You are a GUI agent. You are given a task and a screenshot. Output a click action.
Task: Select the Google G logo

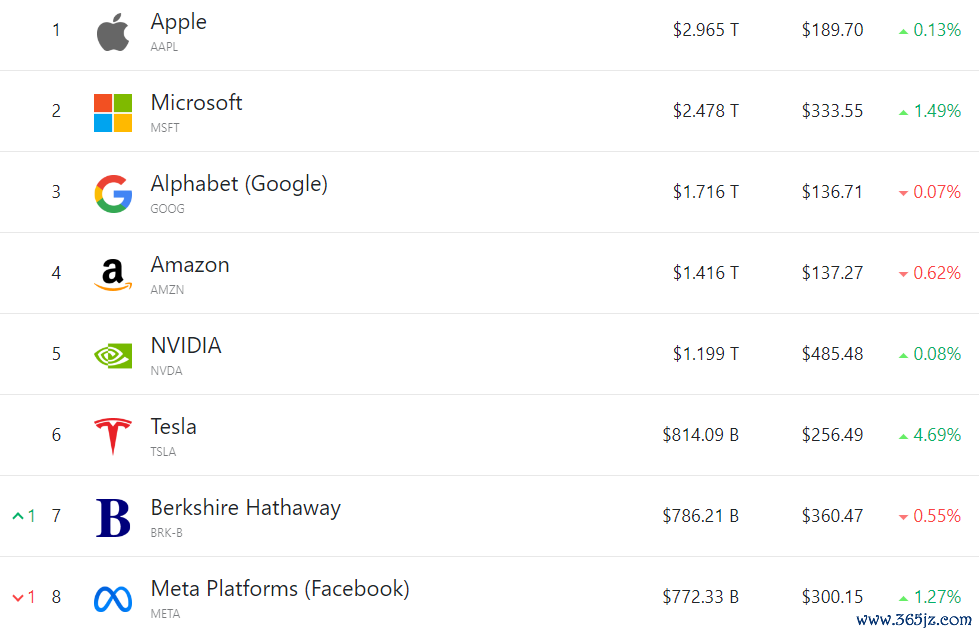(113, 194)
